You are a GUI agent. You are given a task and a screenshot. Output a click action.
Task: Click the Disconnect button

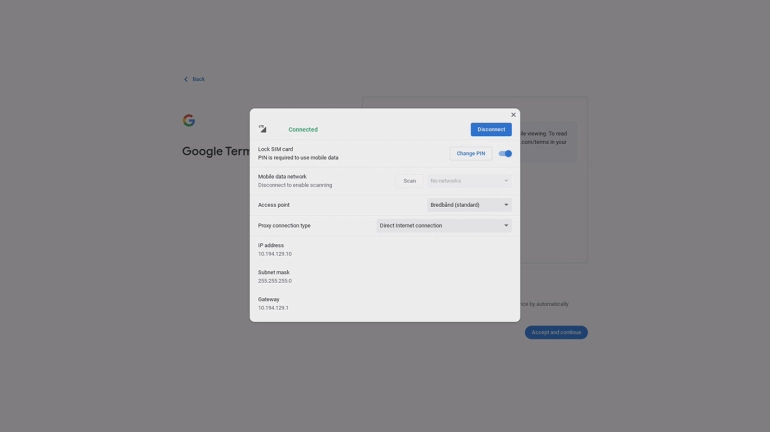coord(491,129)
